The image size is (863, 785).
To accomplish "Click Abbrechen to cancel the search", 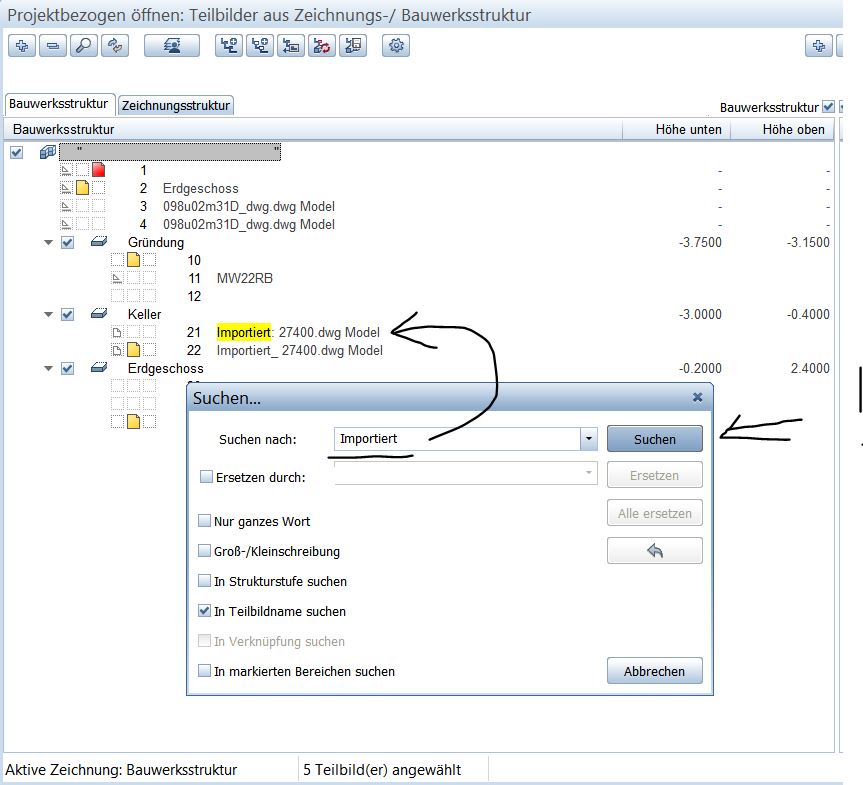I will click(654, 671).
